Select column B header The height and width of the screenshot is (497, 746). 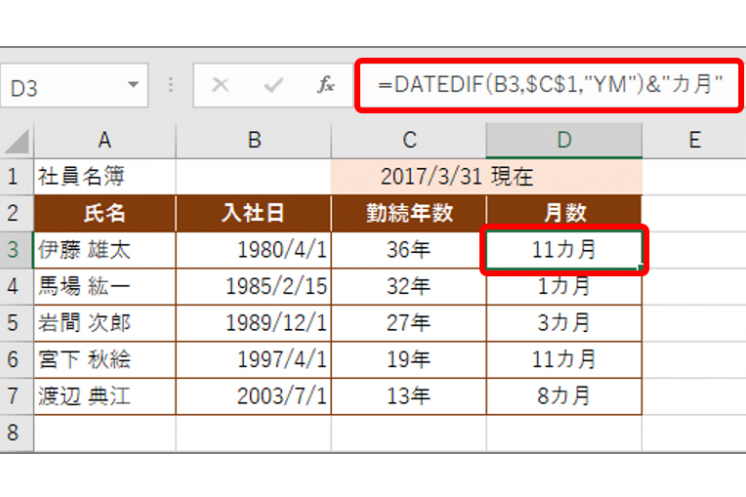click(x=254, y=140)
